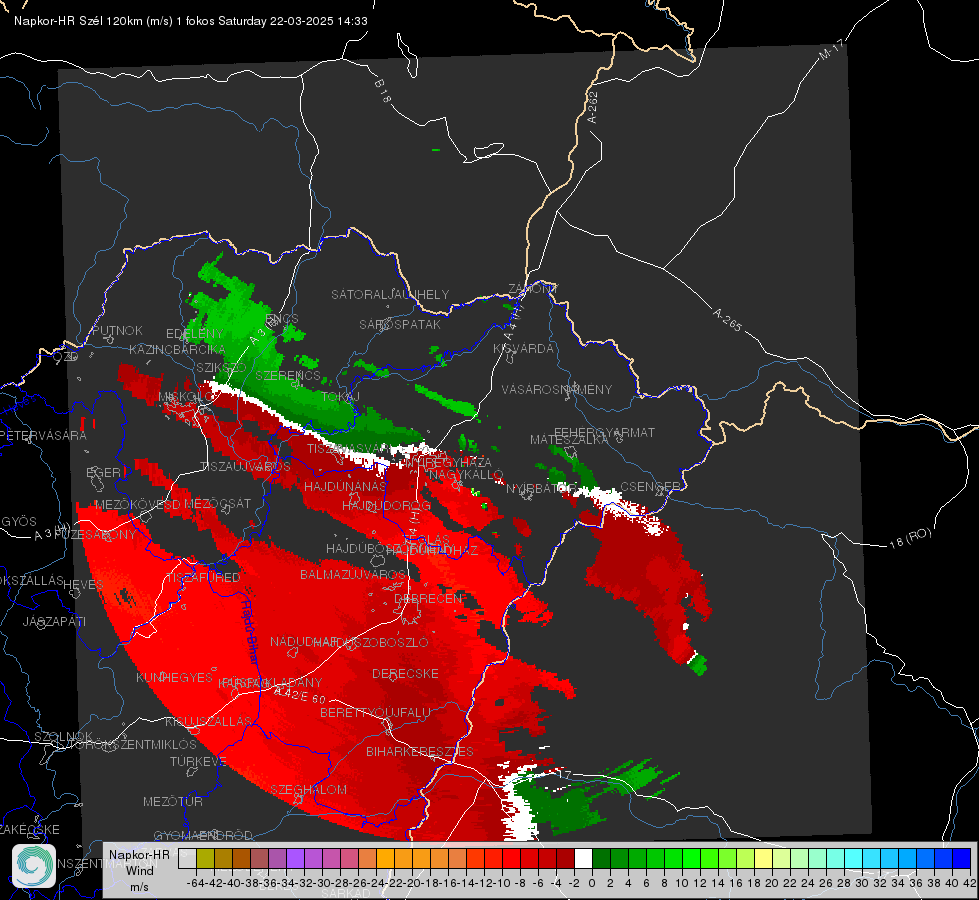Click the blue Hajdú-Bihar county label
The image size is (979, 900).
249,633
